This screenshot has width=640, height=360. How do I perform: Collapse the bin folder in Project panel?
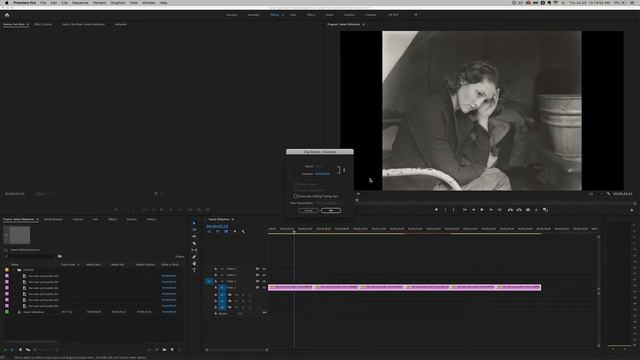pos(13,270)
